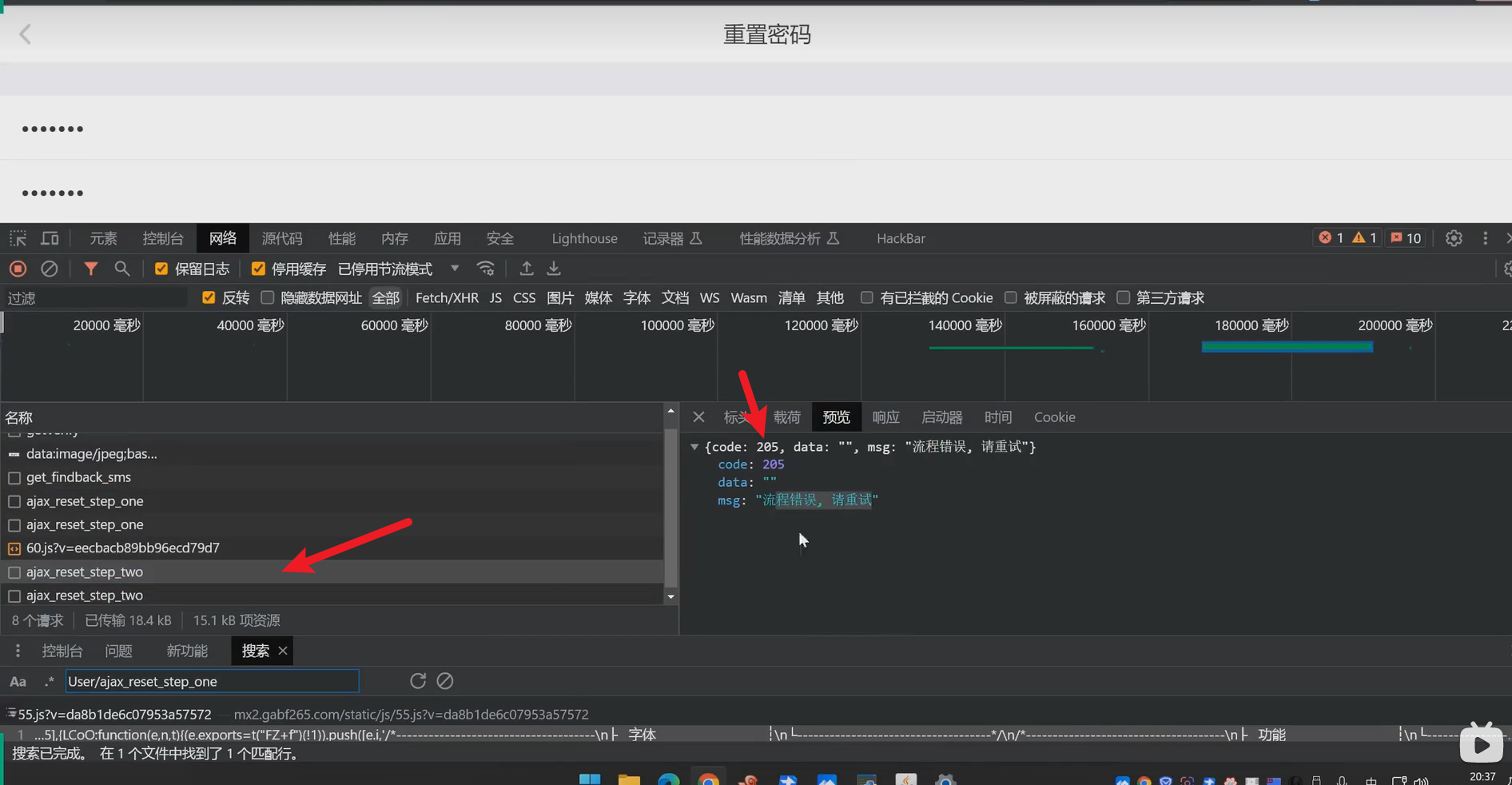Enable the 隐藏数据网址 checkbox

click(x=268, y=298)
